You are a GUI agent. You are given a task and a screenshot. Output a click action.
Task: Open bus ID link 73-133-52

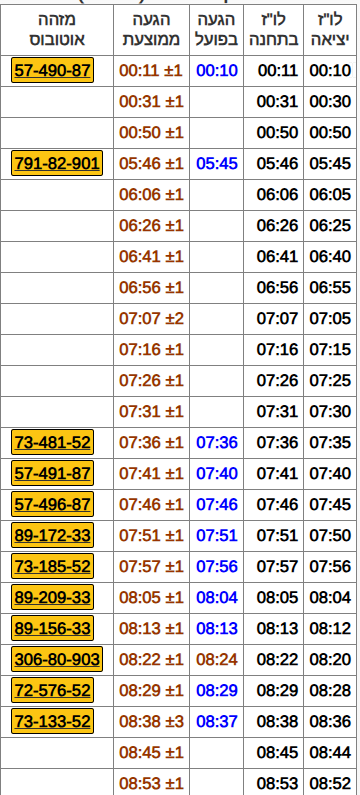[52, 721]
